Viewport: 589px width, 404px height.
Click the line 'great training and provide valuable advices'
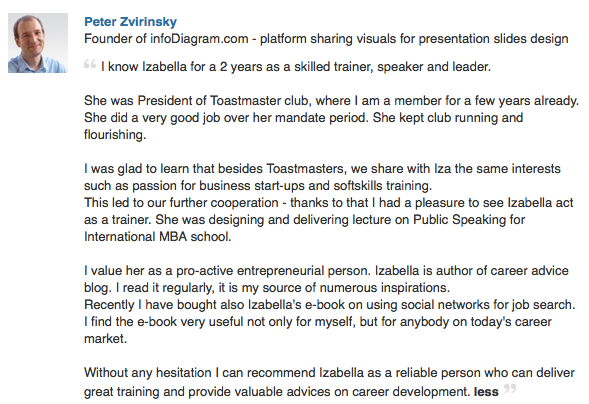(x=277, y=392)
